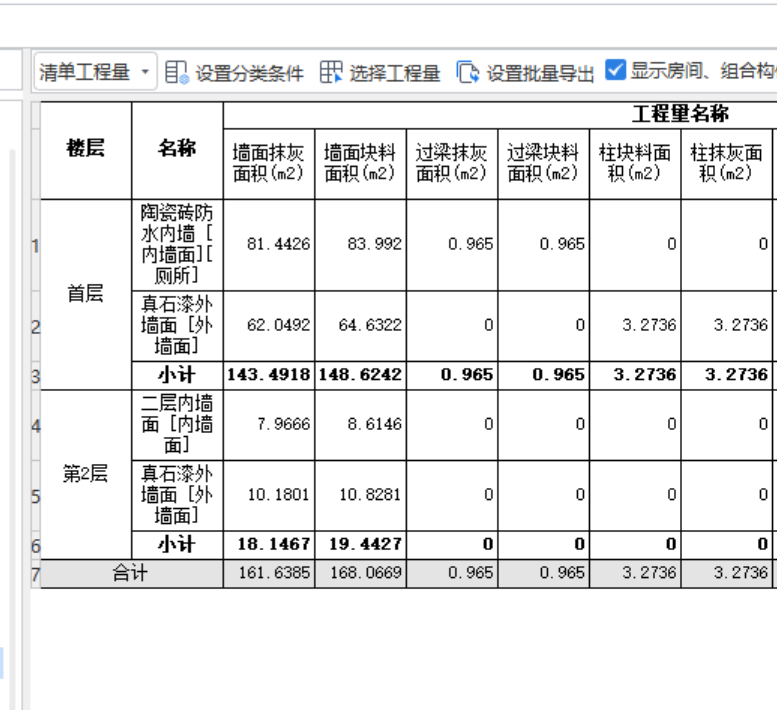Viewport: 777px width, 710px height.
Task: Click the subtotal value 148.6242
Action: click(x=361, y=376)
